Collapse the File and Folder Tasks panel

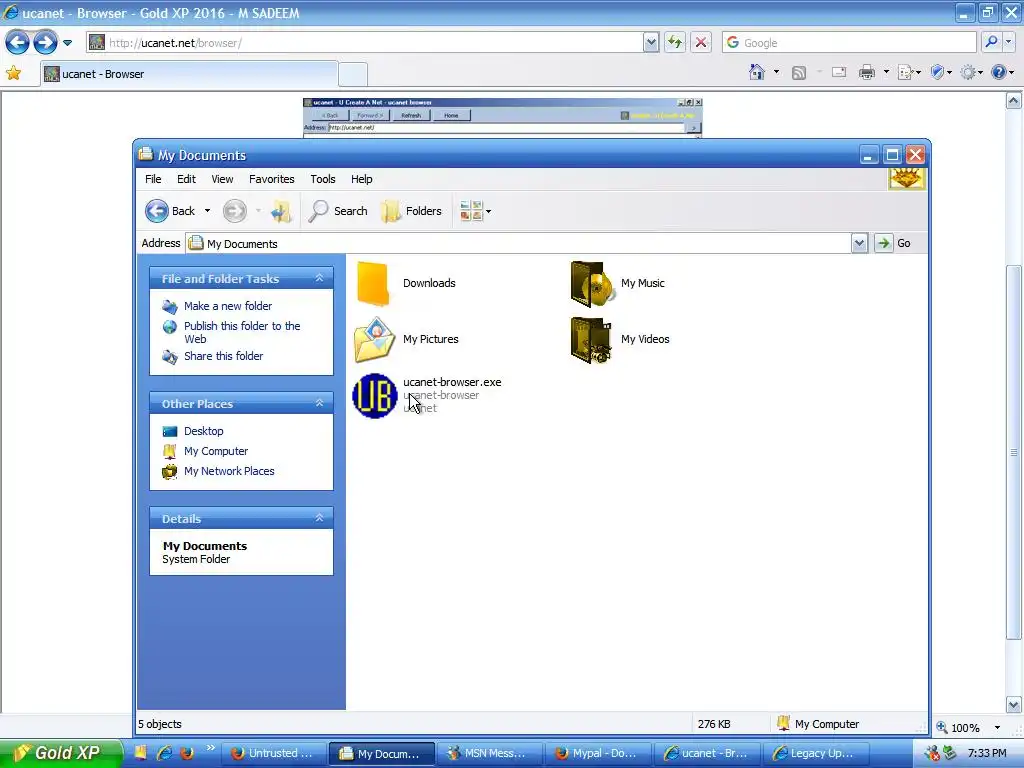(x=319, y=278)
